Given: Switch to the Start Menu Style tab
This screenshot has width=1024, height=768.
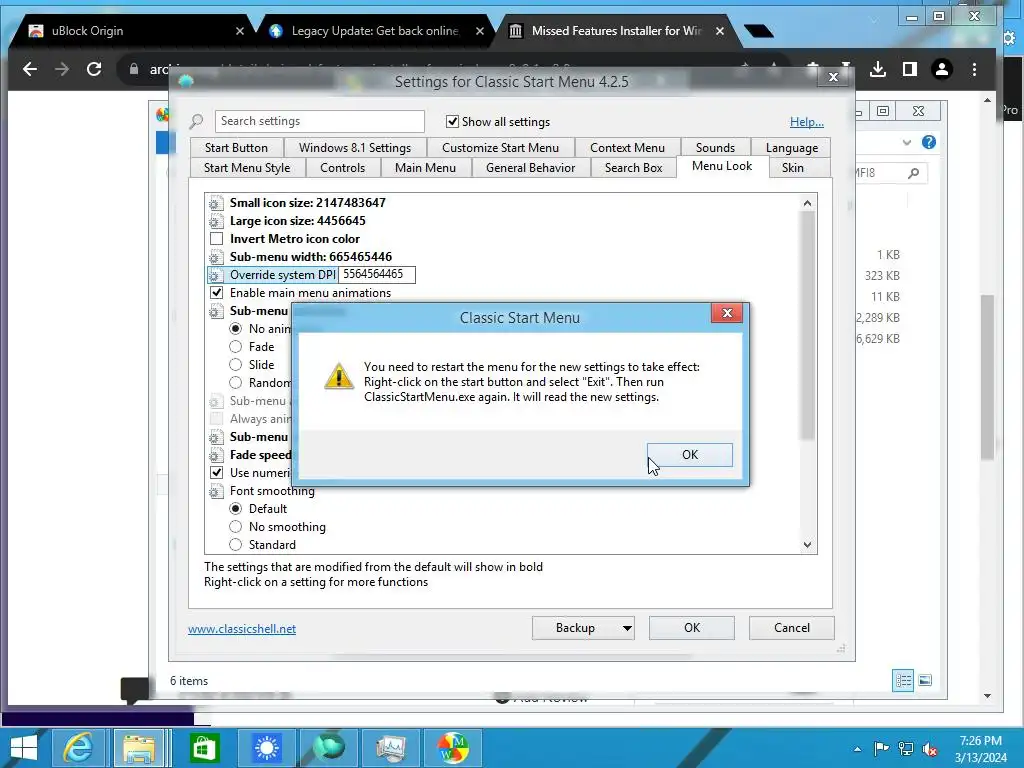Looking at the screenshot, I should [247, 168].
